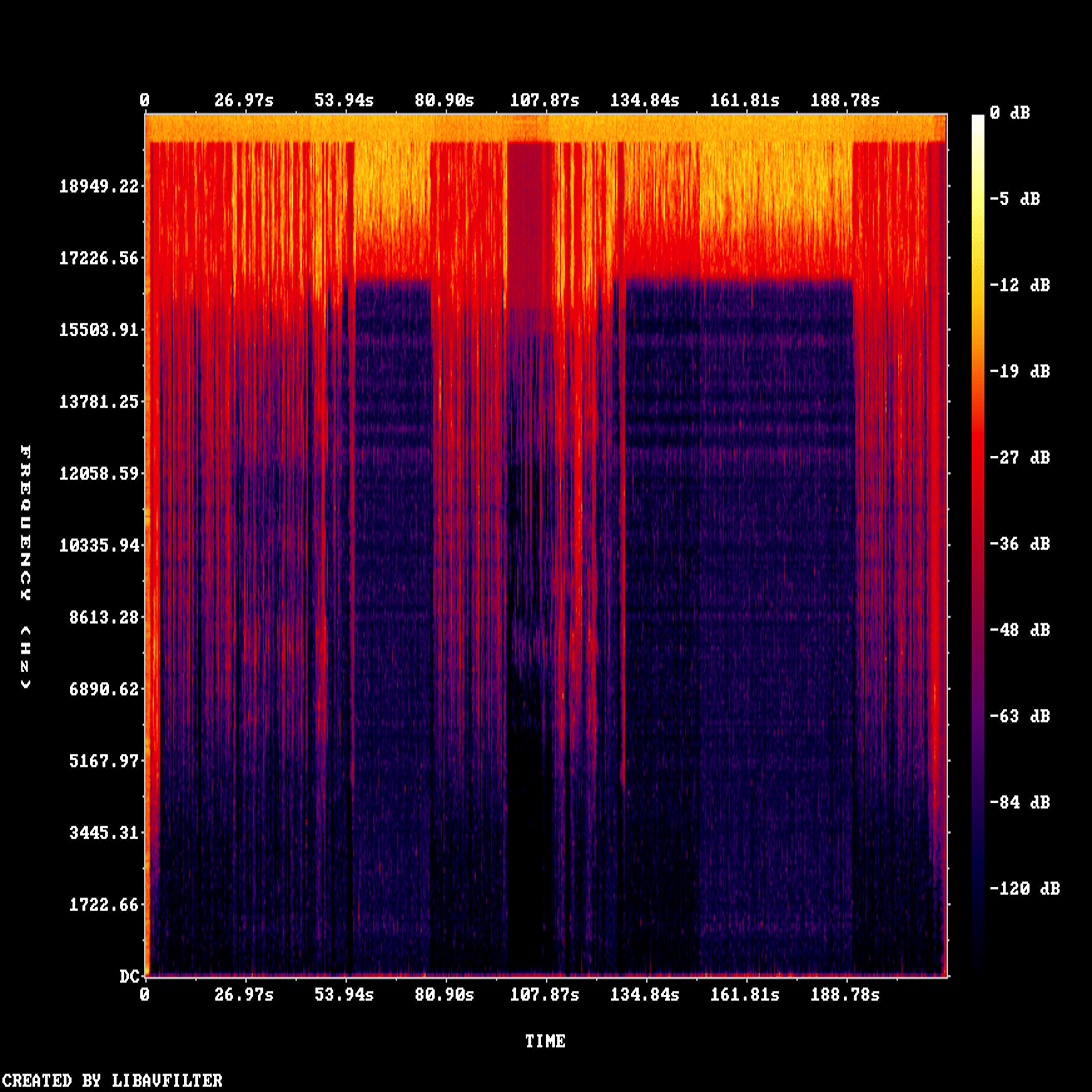Click the bottom 53.94s time marker
Image resolution: width=1092 pixels, height=1092 pixels.
tap(344, 995)
